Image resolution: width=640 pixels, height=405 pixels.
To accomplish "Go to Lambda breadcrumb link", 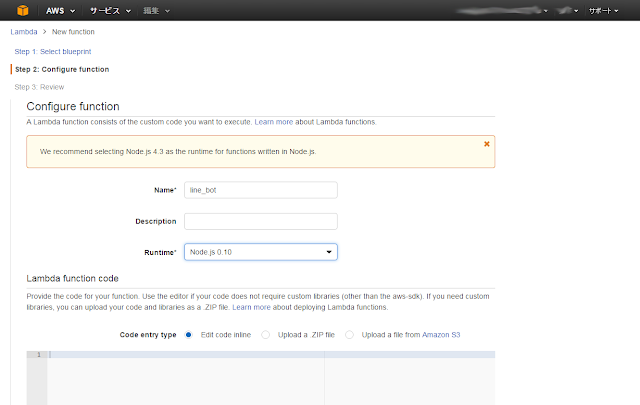I will (x=24, y=32).
